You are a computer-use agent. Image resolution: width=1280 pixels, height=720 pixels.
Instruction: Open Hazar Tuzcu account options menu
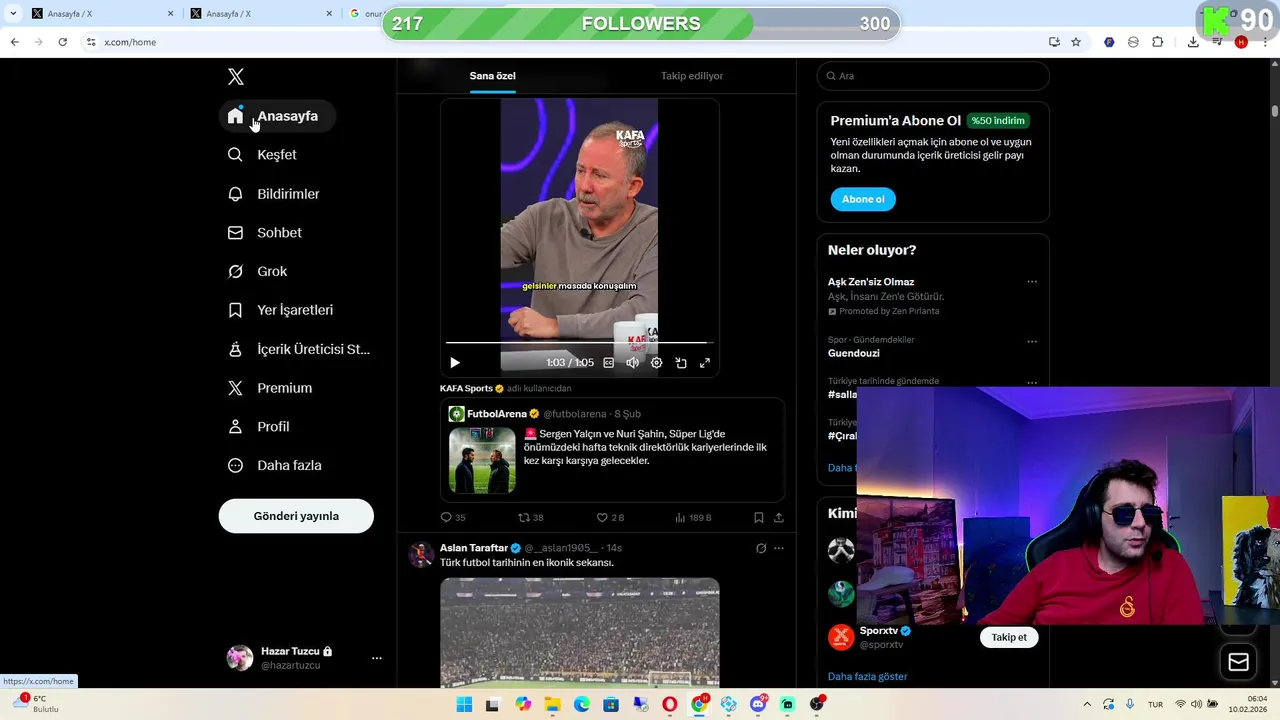[376, 658]
